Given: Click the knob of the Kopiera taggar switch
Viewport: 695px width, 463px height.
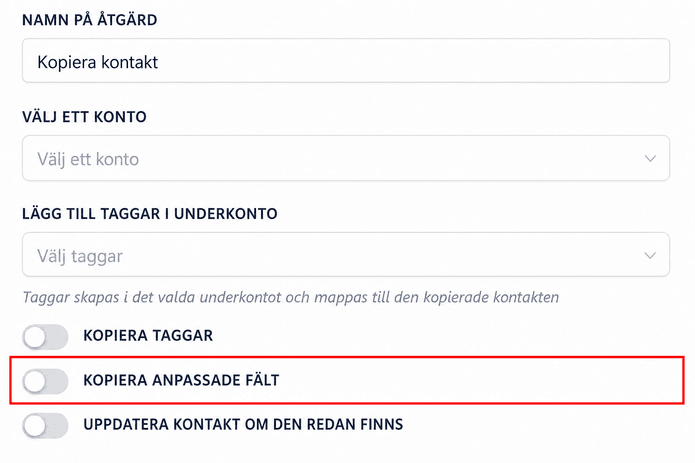Looking at the screenshot, I should (35, 338).
